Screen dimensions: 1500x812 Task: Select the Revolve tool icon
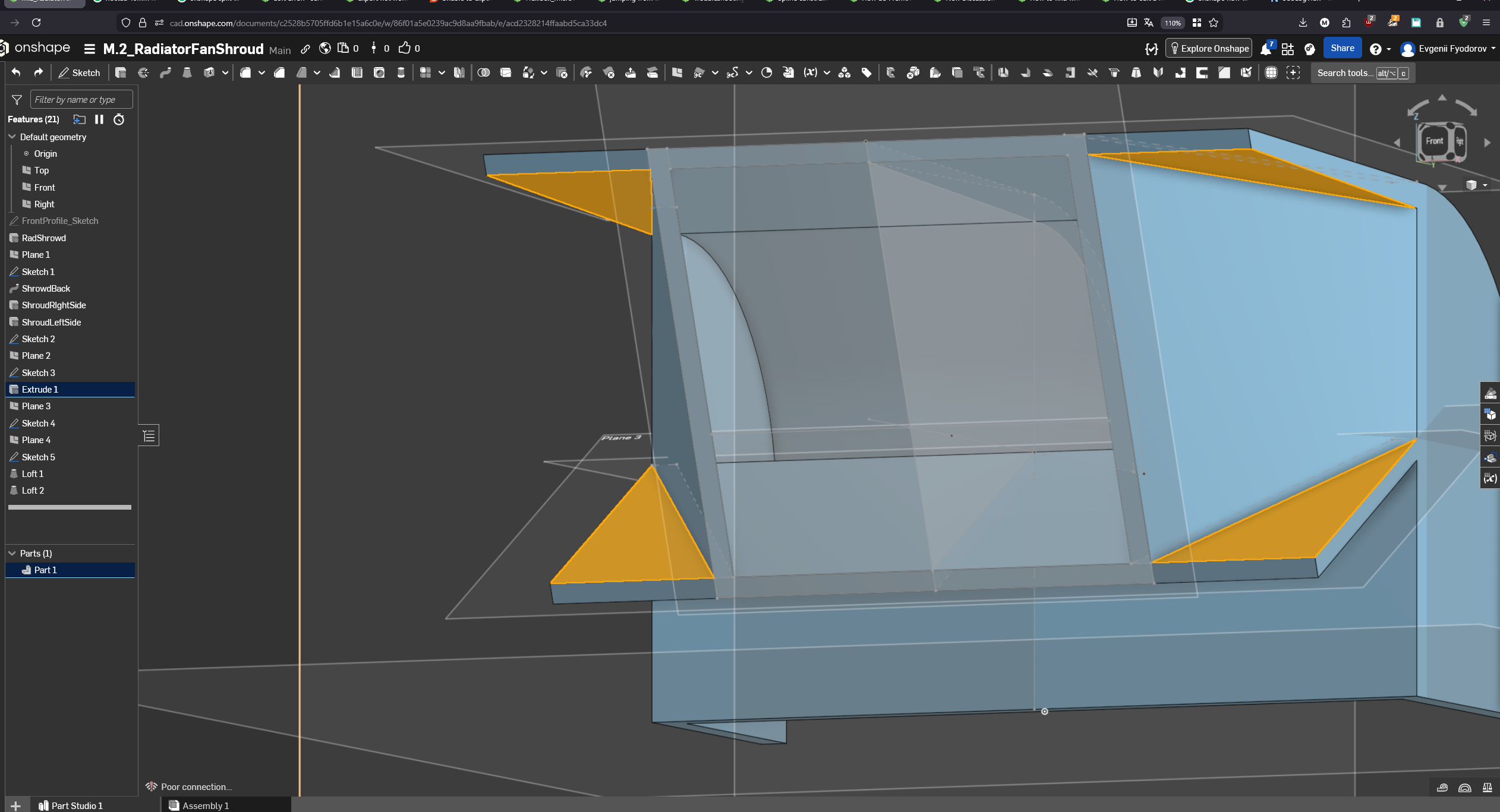click(x=143, y=72)
